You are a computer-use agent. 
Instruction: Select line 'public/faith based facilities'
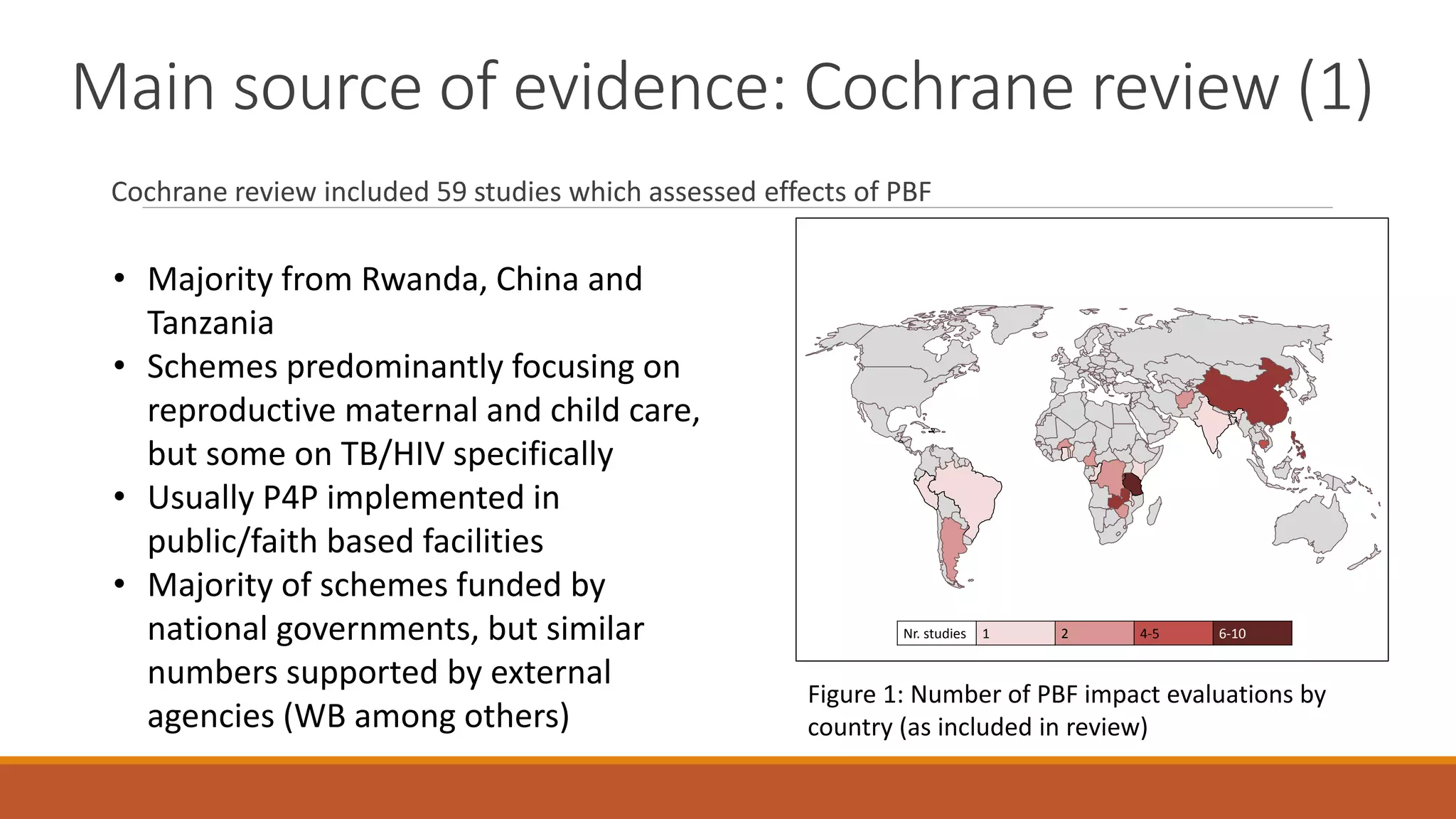[x=345, y=542]
